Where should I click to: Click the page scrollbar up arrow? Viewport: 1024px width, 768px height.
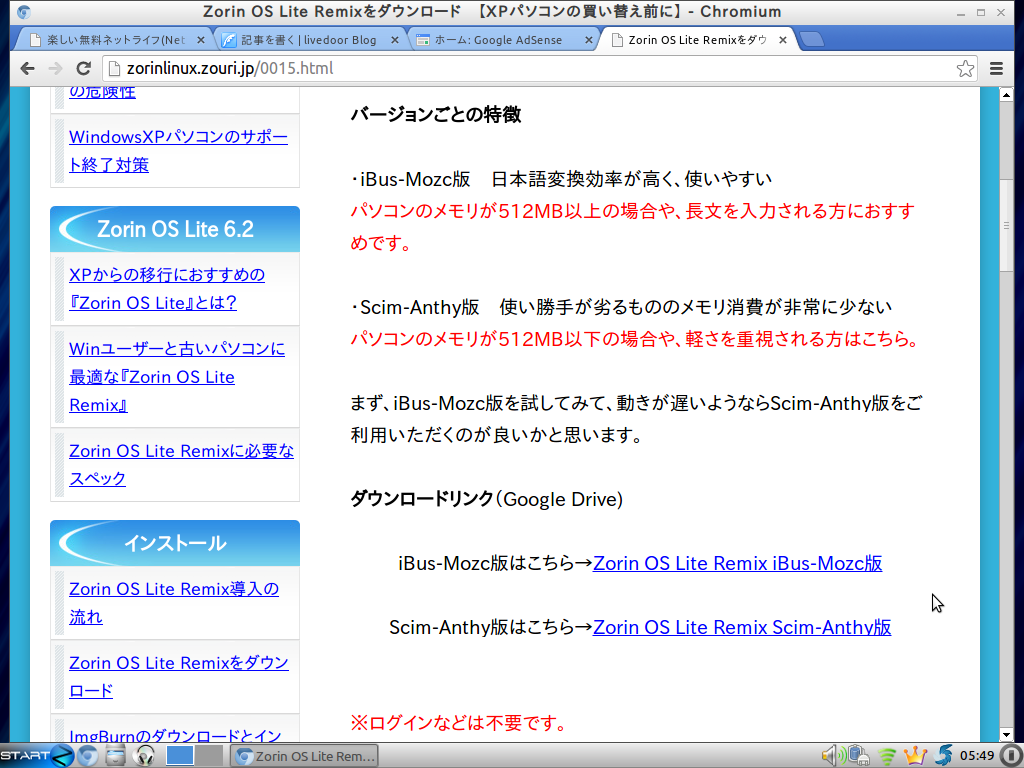pyautogui.click(x=1006, y=95)
